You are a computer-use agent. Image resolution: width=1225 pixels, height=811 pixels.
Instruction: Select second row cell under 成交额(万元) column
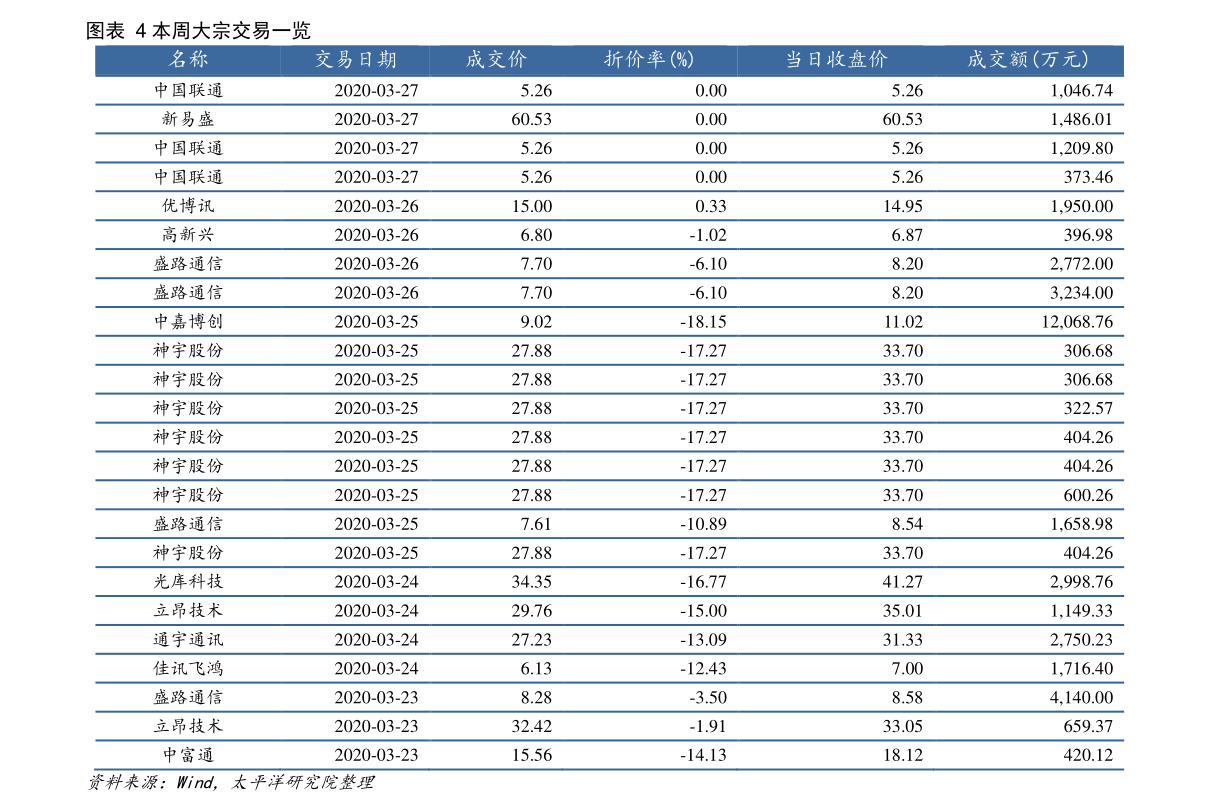(x=1028, y=119)
